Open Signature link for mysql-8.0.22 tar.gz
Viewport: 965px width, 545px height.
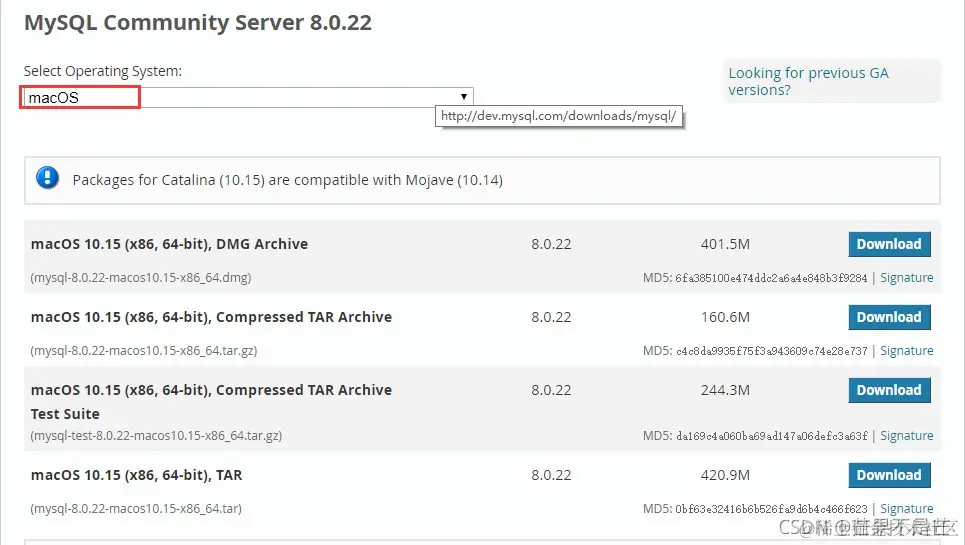(x=907, y=351)
